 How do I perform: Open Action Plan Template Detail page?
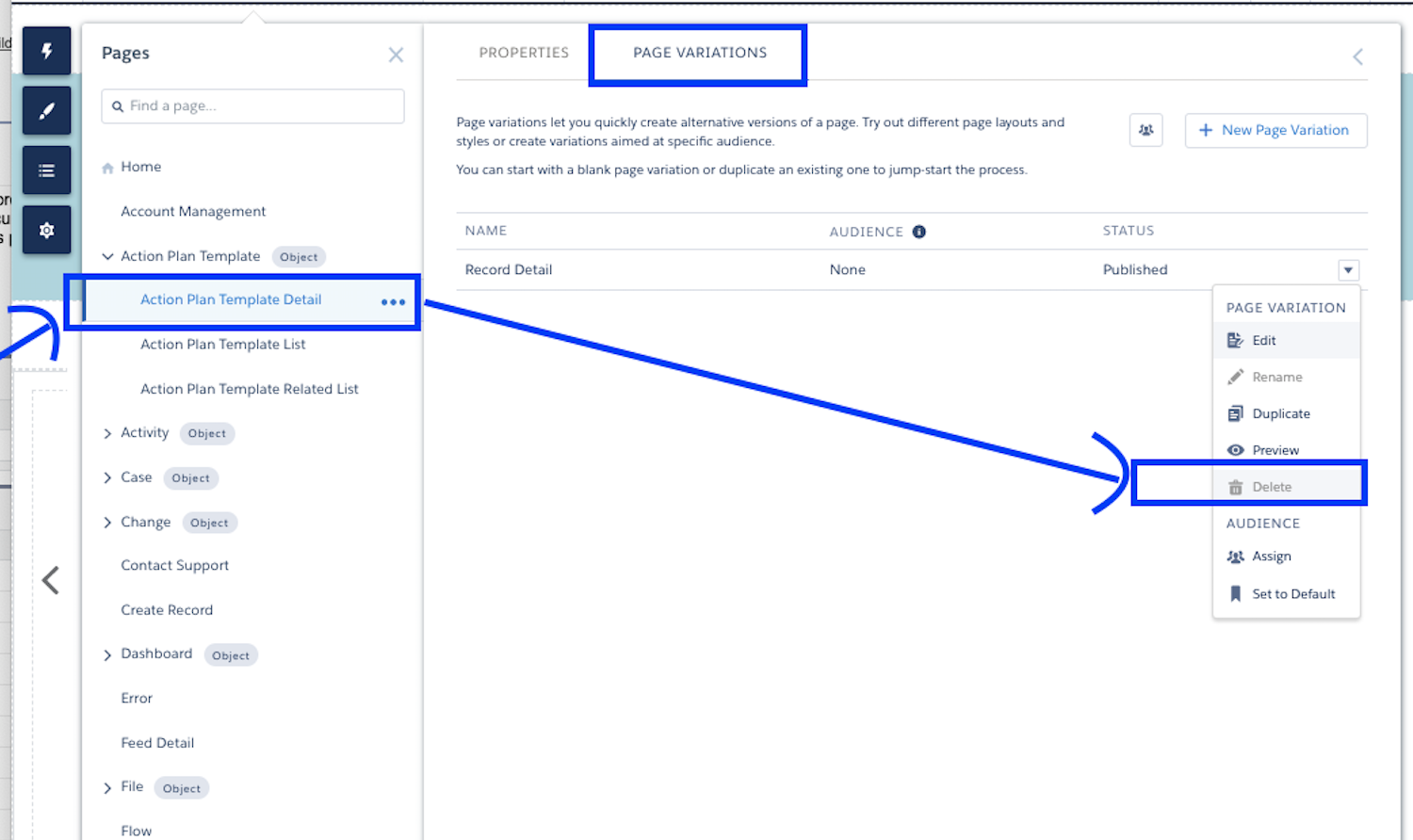point(231,299)
